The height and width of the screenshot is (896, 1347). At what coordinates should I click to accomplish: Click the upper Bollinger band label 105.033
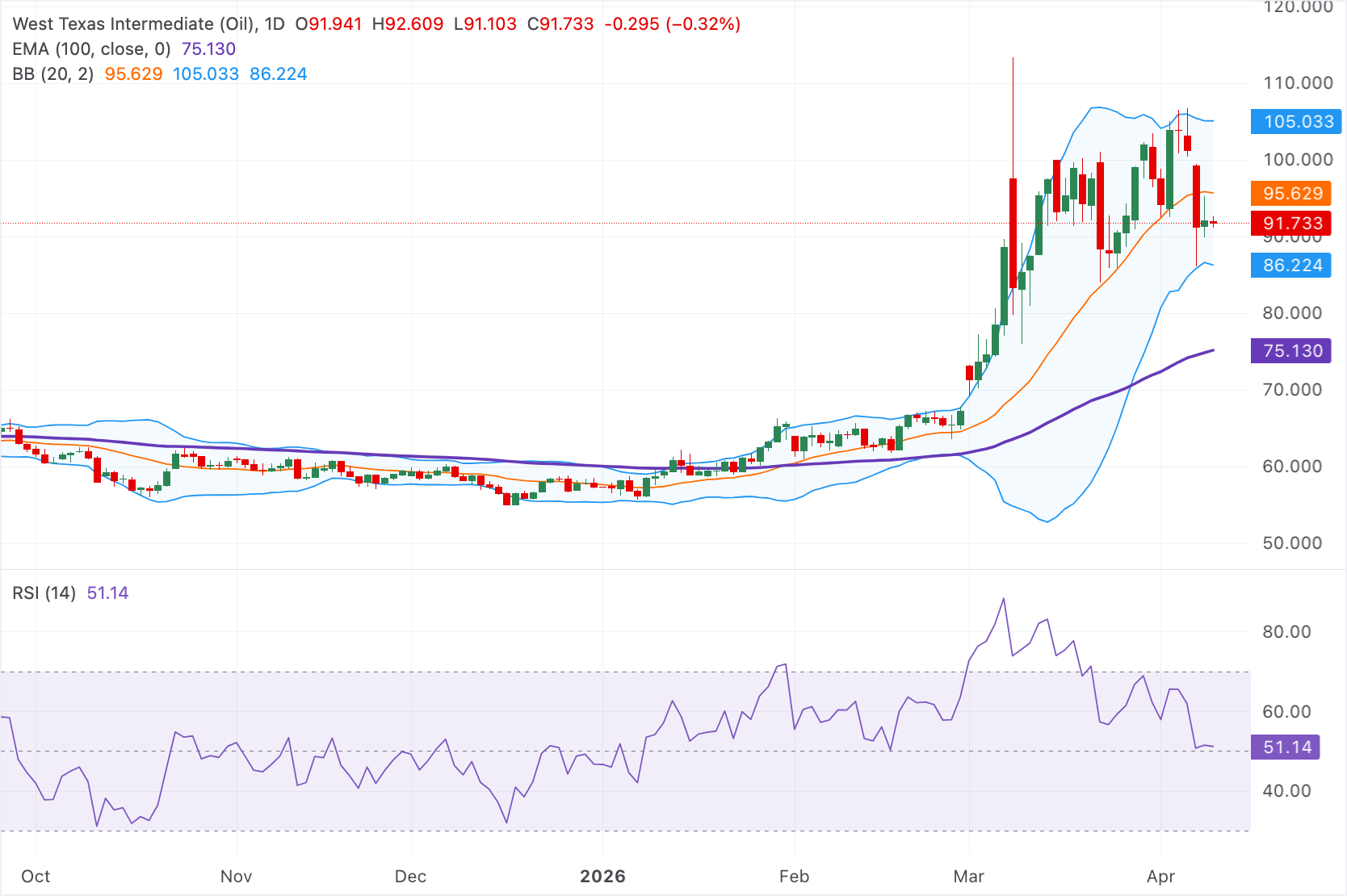[1295, 122]
